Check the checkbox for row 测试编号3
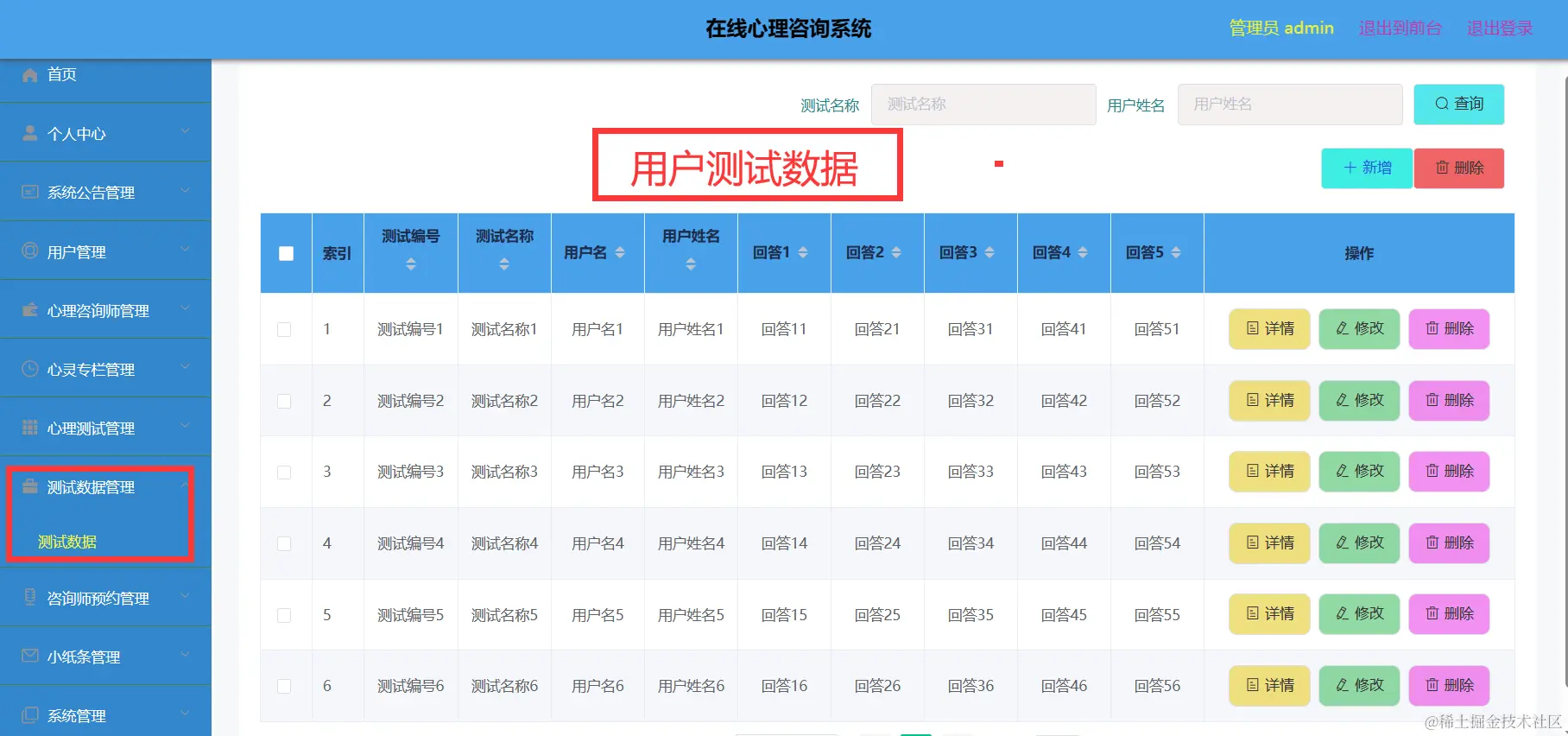This screenshot has height=736, width=1568. click(284, 472)
